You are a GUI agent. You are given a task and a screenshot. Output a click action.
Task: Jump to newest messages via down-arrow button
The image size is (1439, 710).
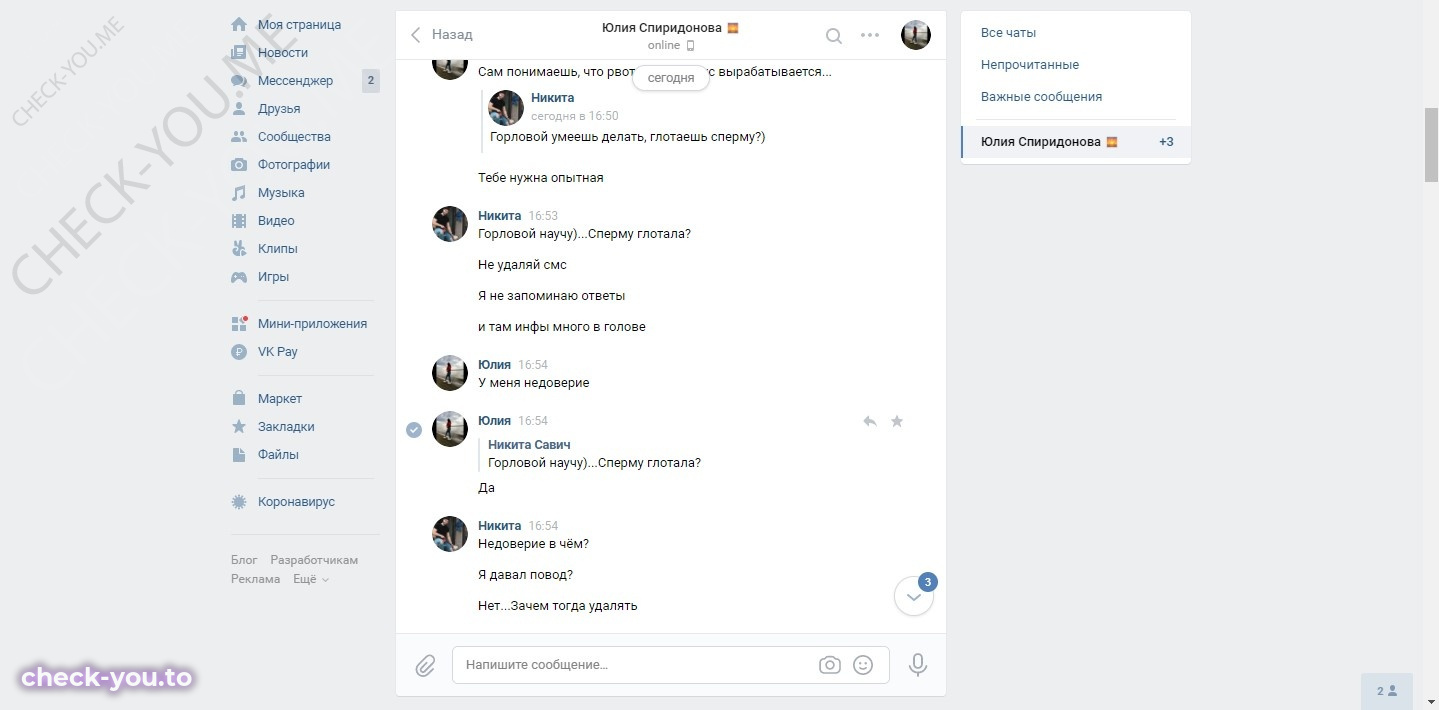point(913,597)
